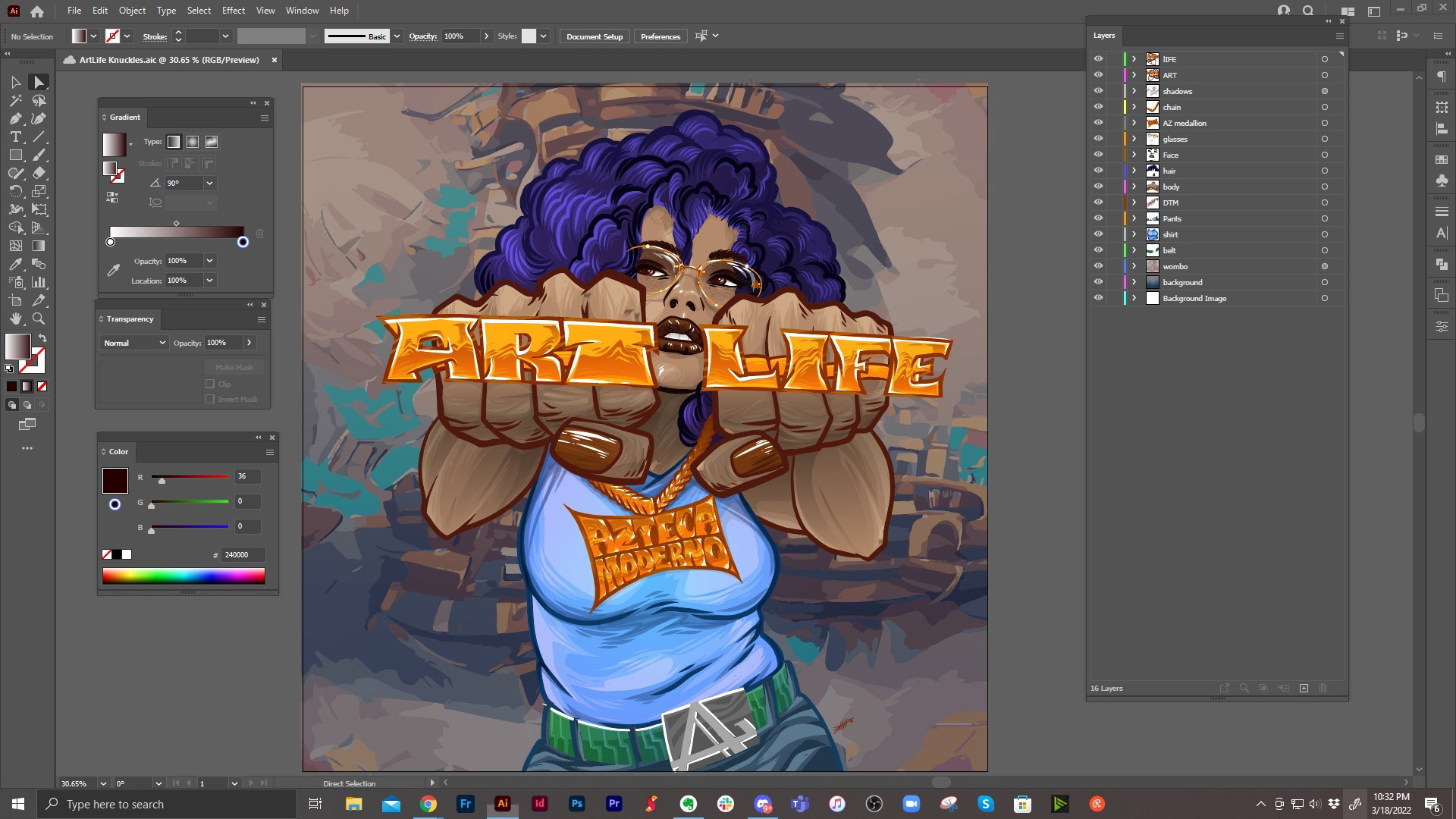
Task: Select the Rectangle tool
Action: 15,155
